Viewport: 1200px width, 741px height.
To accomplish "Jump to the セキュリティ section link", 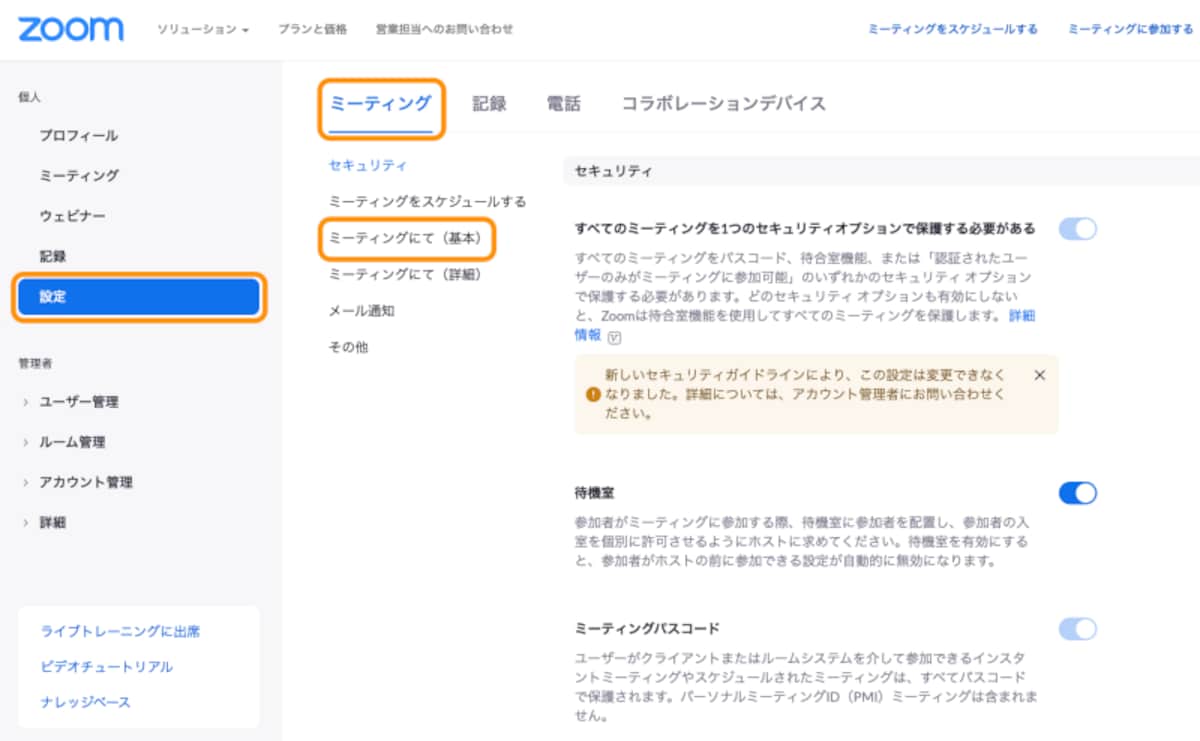I will click(x=368, y=165).
